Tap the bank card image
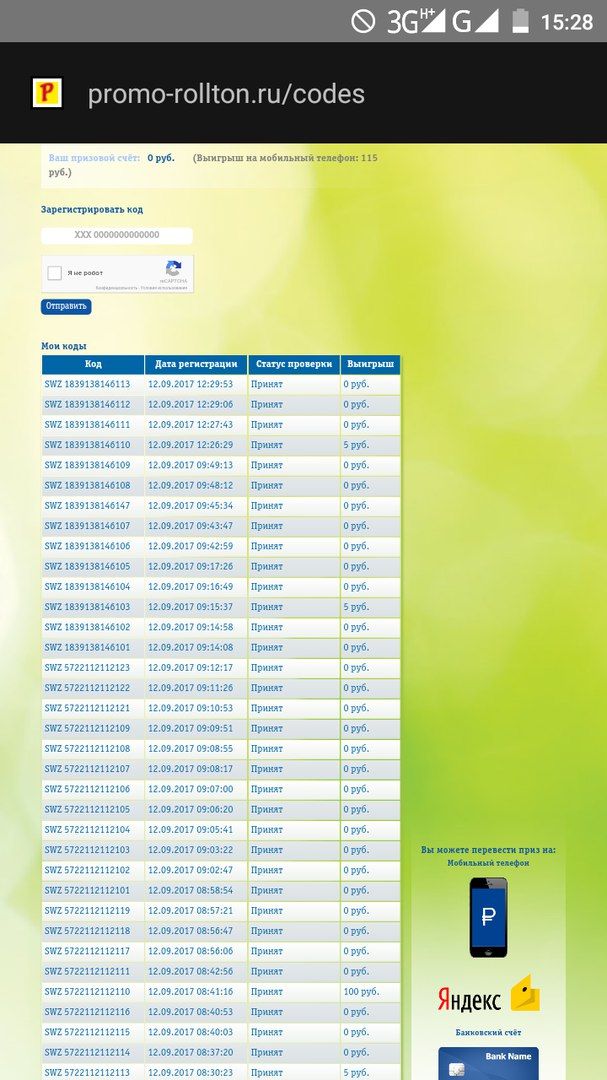The height and width of the screenshot is (1080, 607). (488, 1063)
